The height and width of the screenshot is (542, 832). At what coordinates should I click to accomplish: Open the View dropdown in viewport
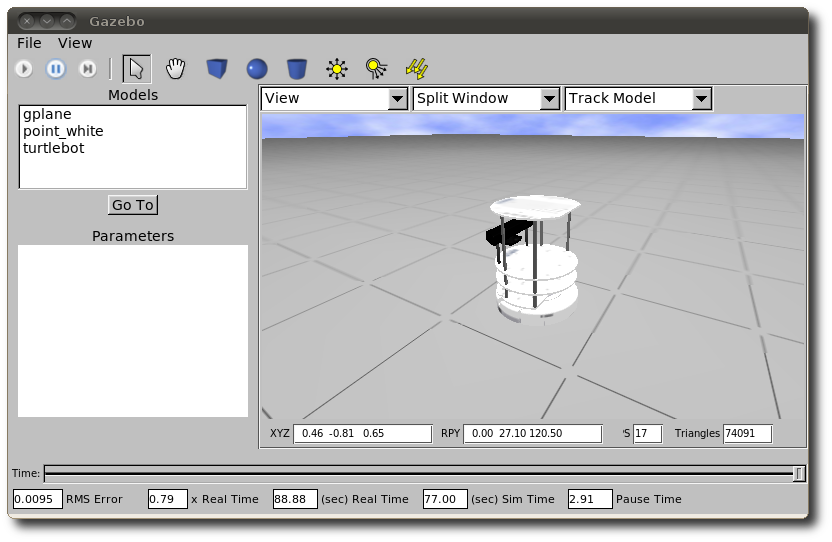[334, 98]
